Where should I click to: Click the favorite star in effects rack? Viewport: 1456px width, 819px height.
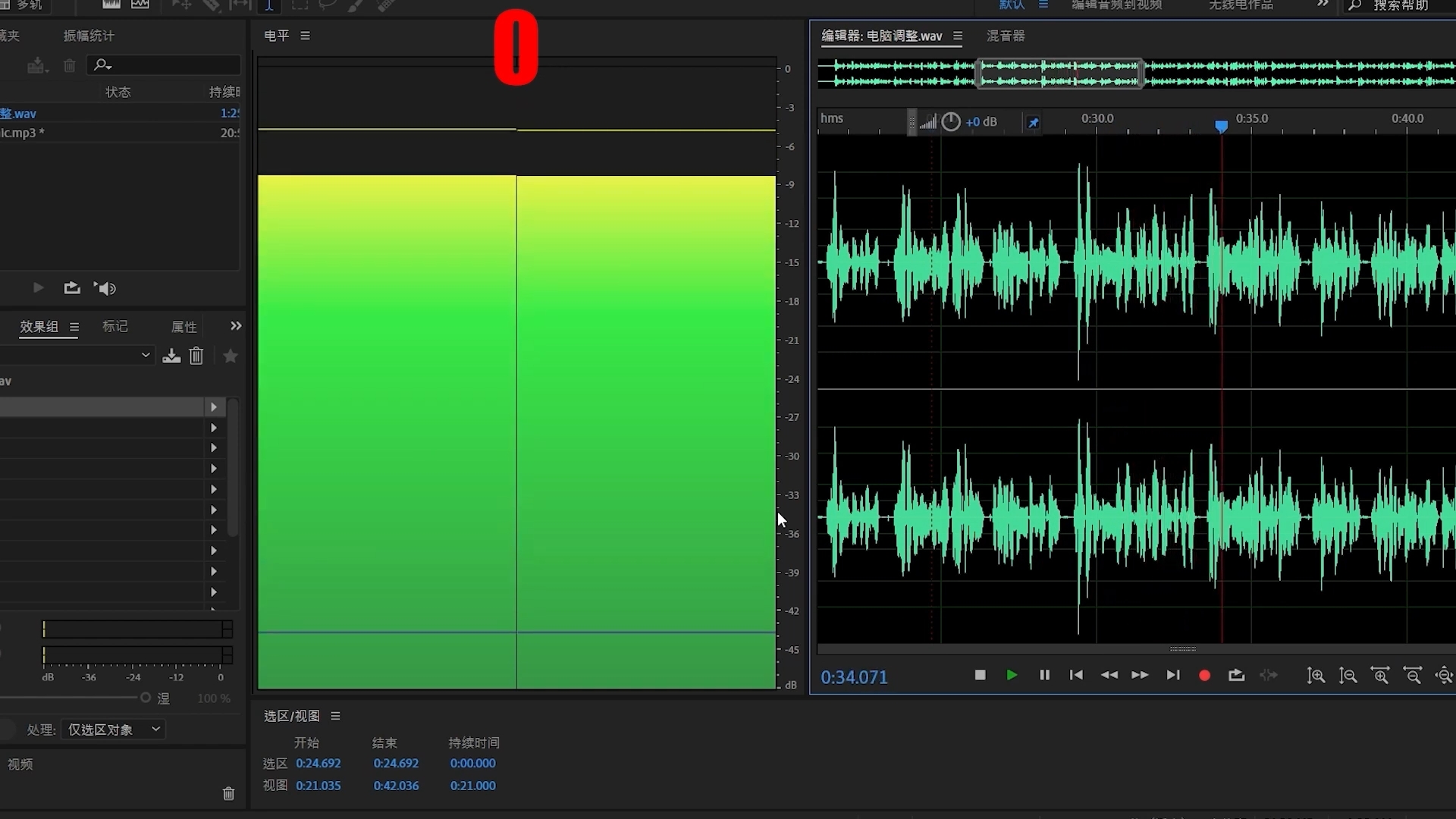coord(231,356)
